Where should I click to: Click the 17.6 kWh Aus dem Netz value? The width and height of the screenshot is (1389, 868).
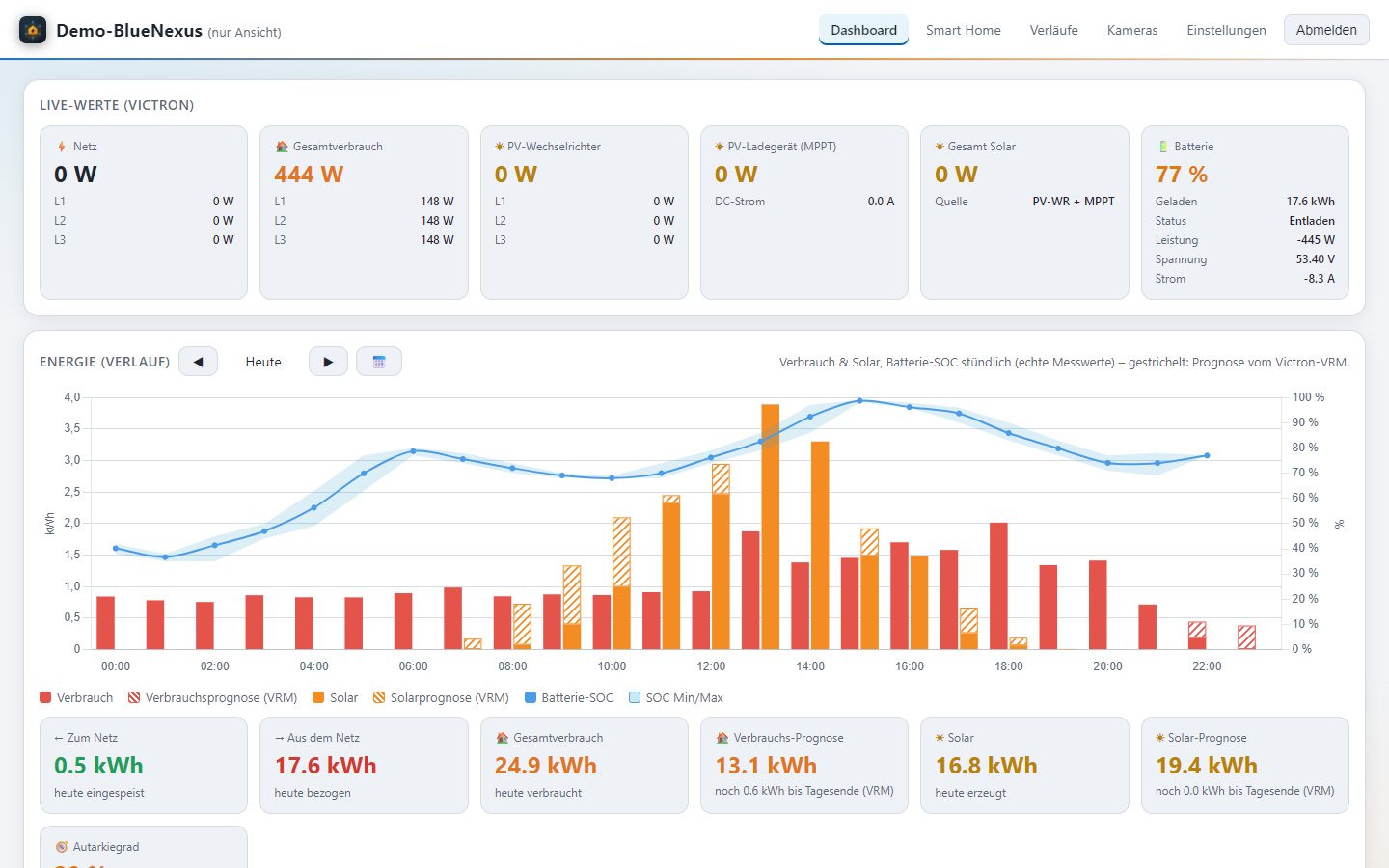pos(325,766)
